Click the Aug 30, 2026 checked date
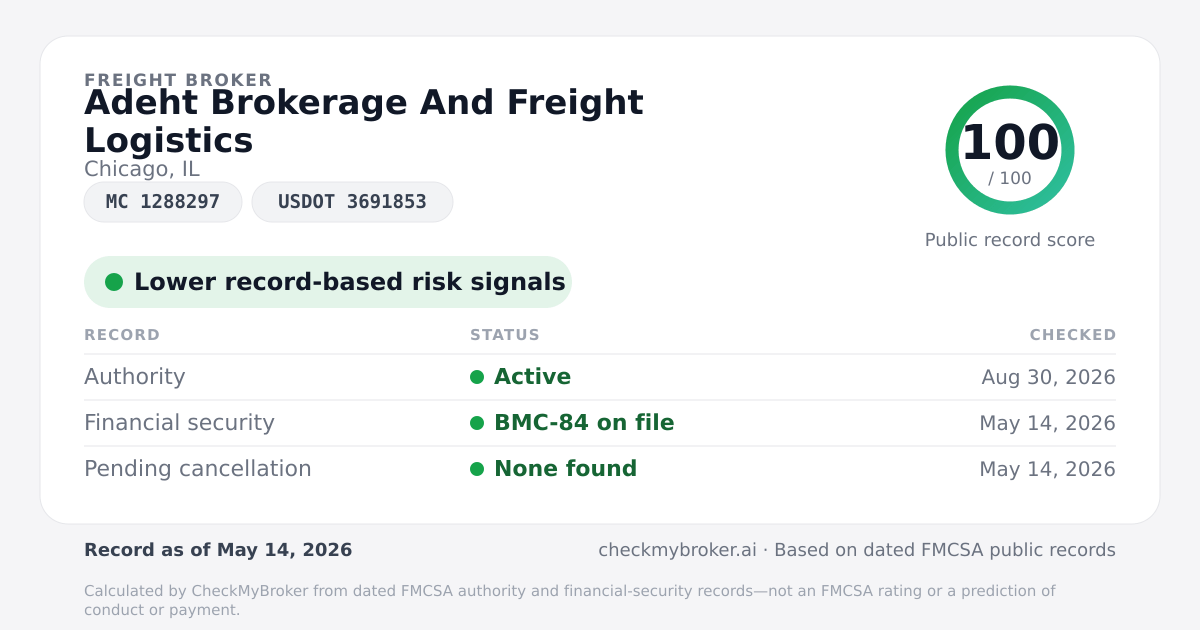Image resolution: width=1200 pixels, height=630 pixels. coord(1049,377)
